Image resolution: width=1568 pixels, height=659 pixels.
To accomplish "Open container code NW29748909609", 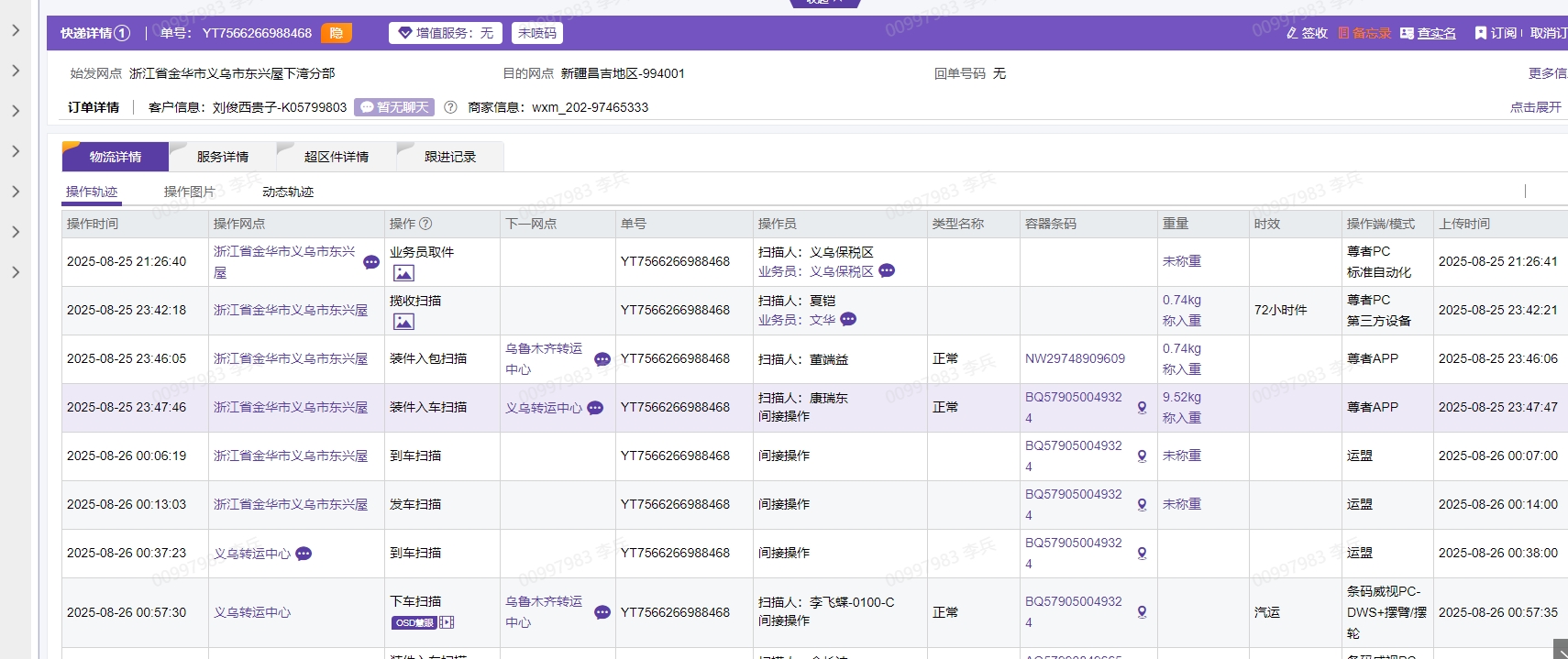I will (1075, 358).
